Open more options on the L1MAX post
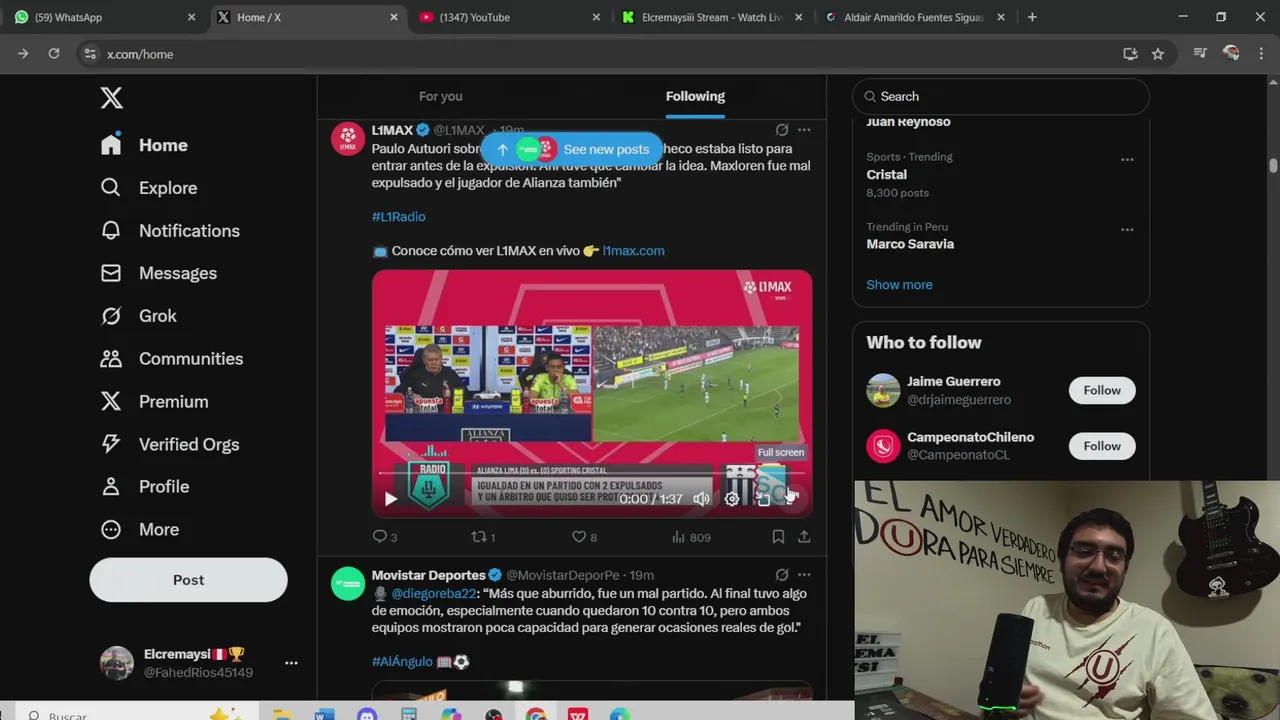 [804, 130]
